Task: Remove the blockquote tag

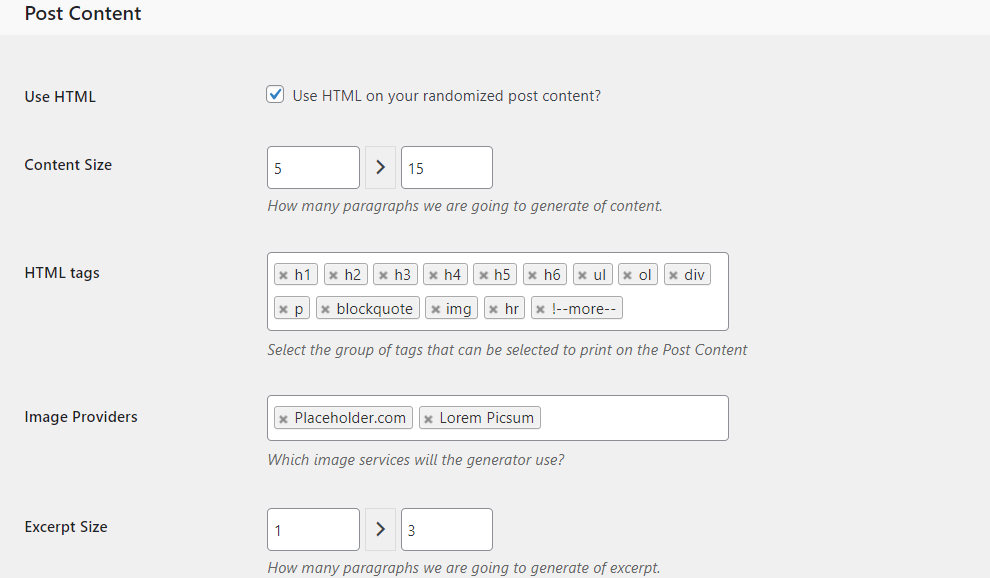Action: click(324, 308)
